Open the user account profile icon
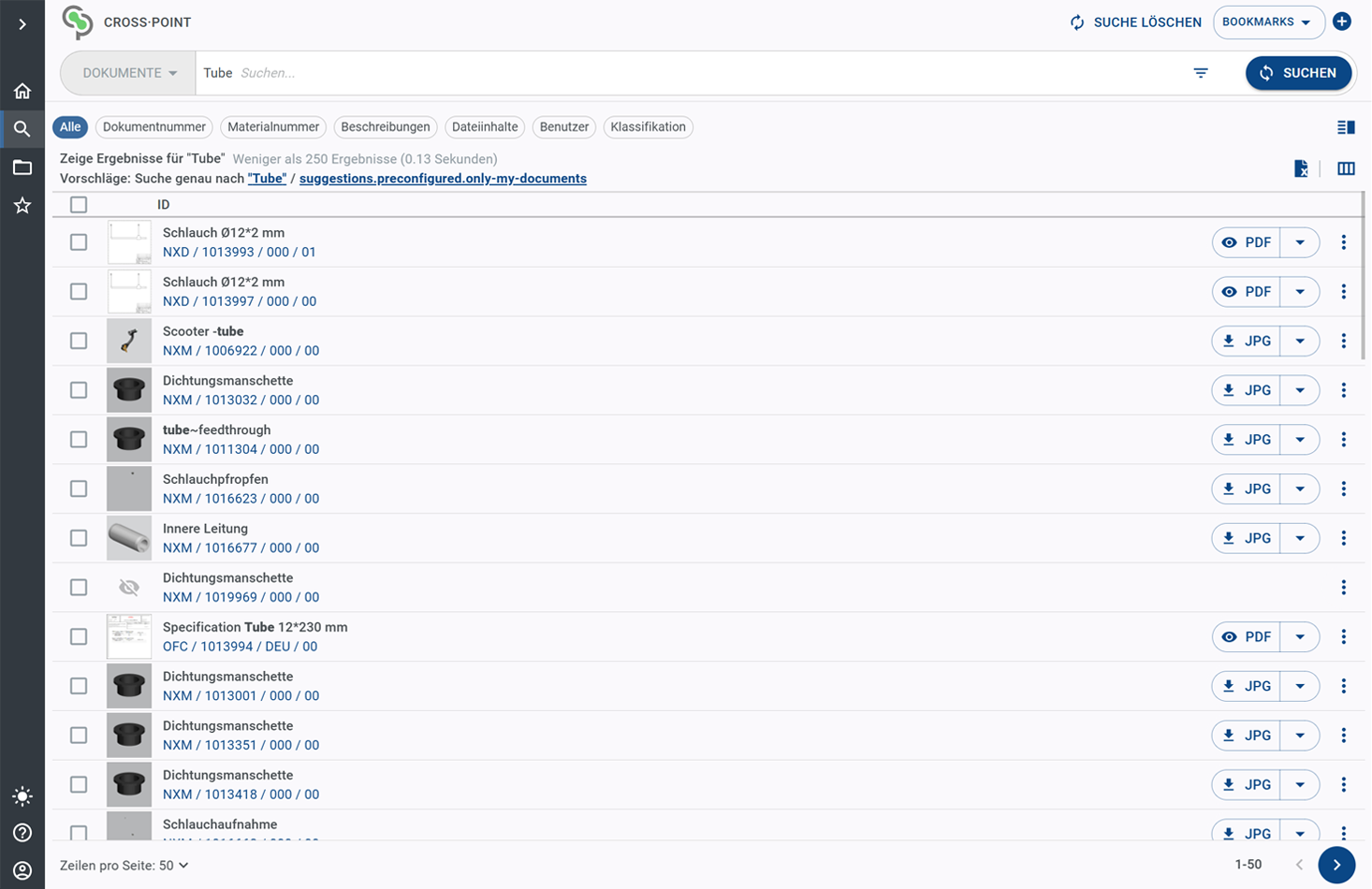1372x889 pixels. 22,870
